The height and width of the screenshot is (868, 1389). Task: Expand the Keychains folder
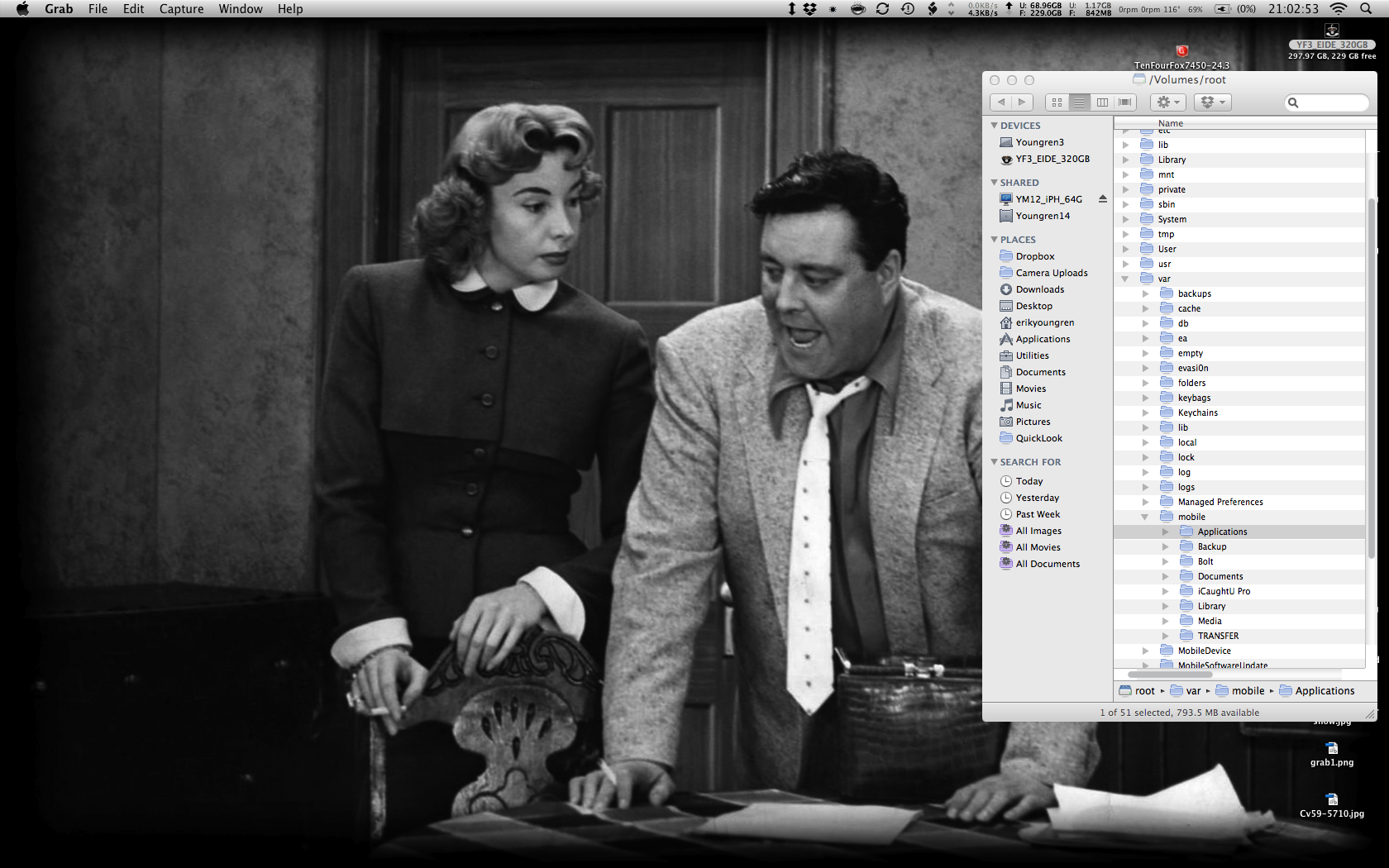pyautogui.click(x=1145, y=413)
